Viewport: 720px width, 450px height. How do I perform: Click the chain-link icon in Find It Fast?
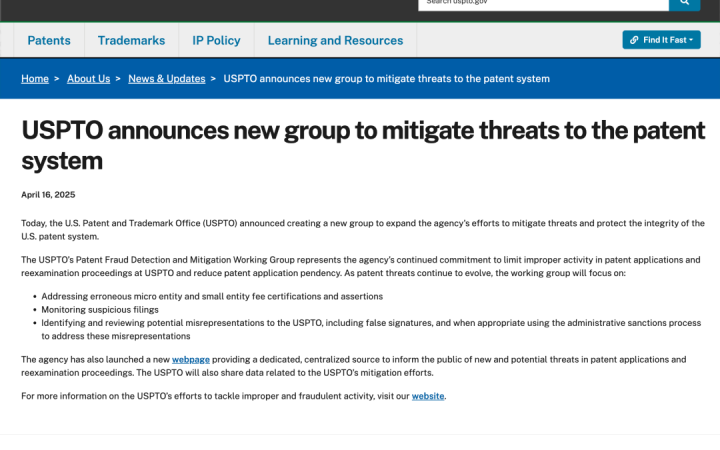point(634,40)
